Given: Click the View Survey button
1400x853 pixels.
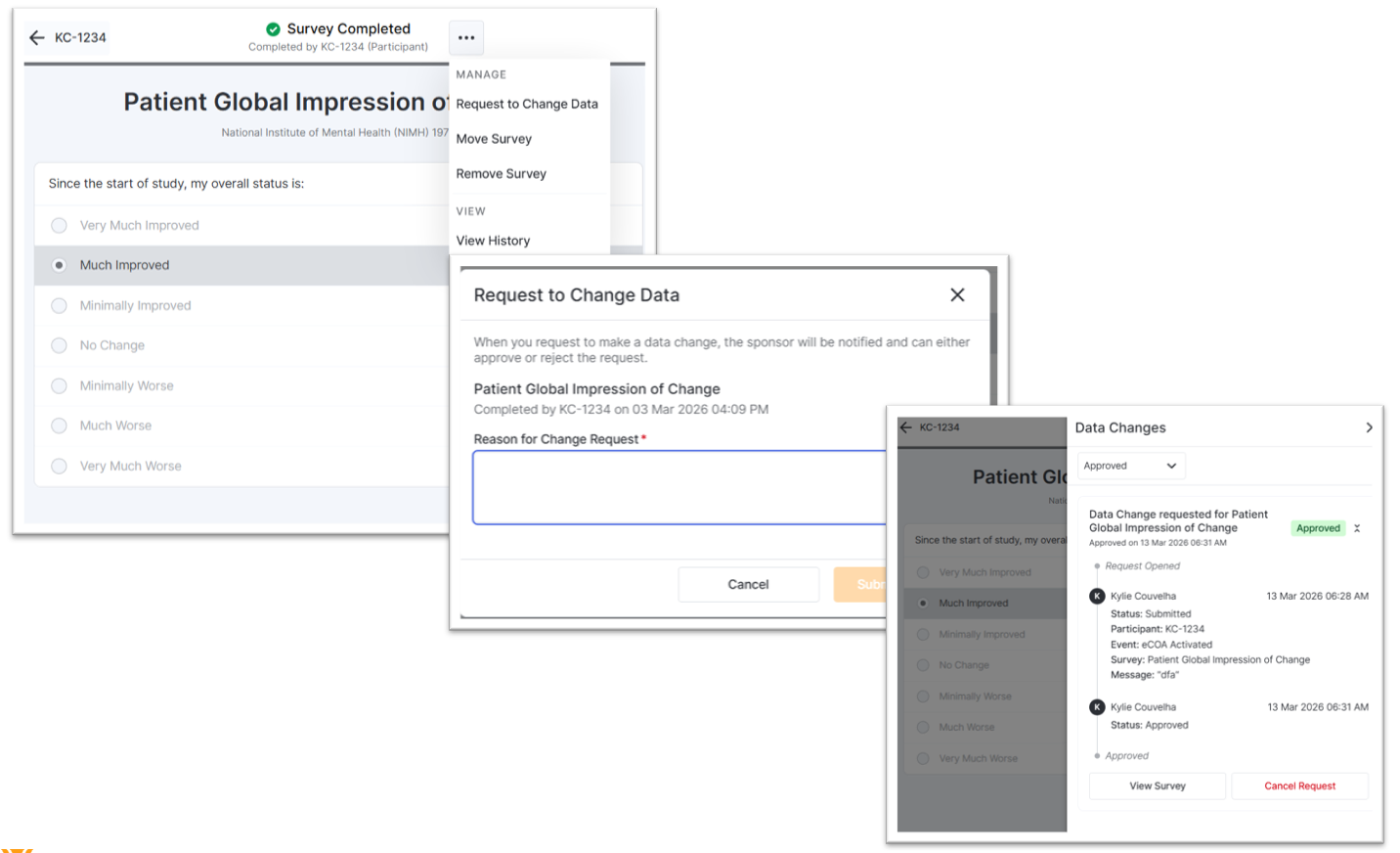Looking at the screenshot, I should tap(1157, 786).
